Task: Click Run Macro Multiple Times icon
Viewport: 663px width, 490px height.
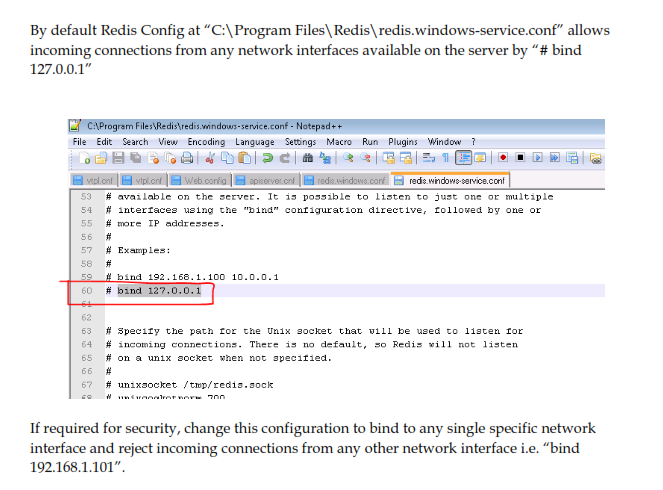Action: [555, 158]
